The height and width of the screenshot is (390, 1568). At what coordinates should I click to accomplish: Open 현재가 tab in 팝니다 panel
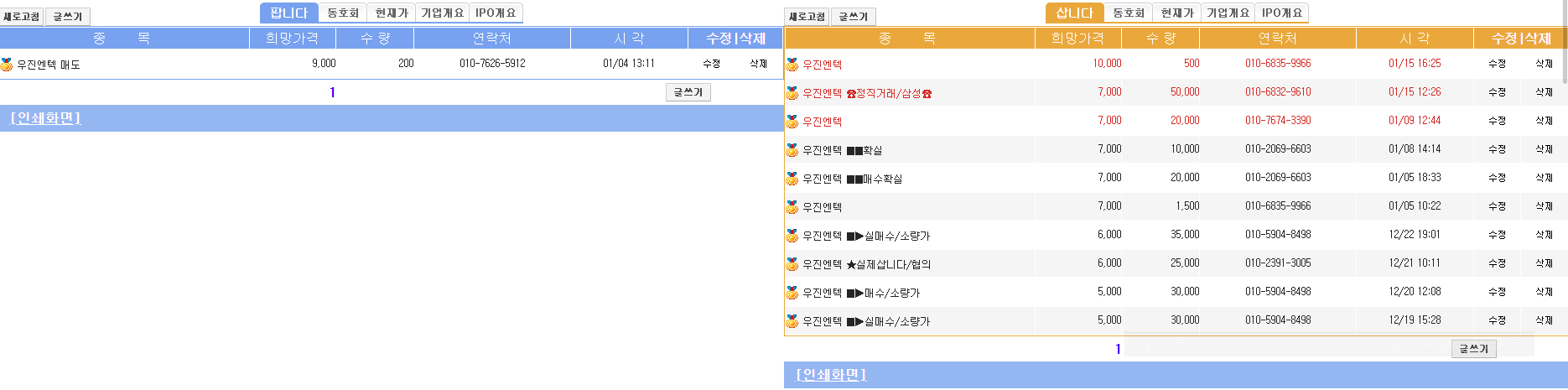392,13
